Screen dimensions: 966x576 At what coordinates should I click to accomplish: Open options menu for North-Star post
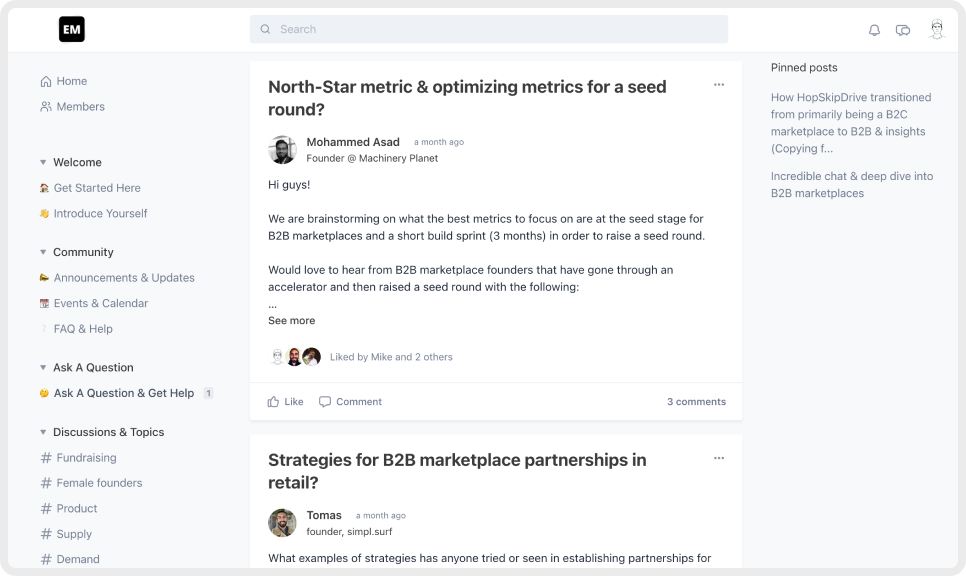coord(719,84)
